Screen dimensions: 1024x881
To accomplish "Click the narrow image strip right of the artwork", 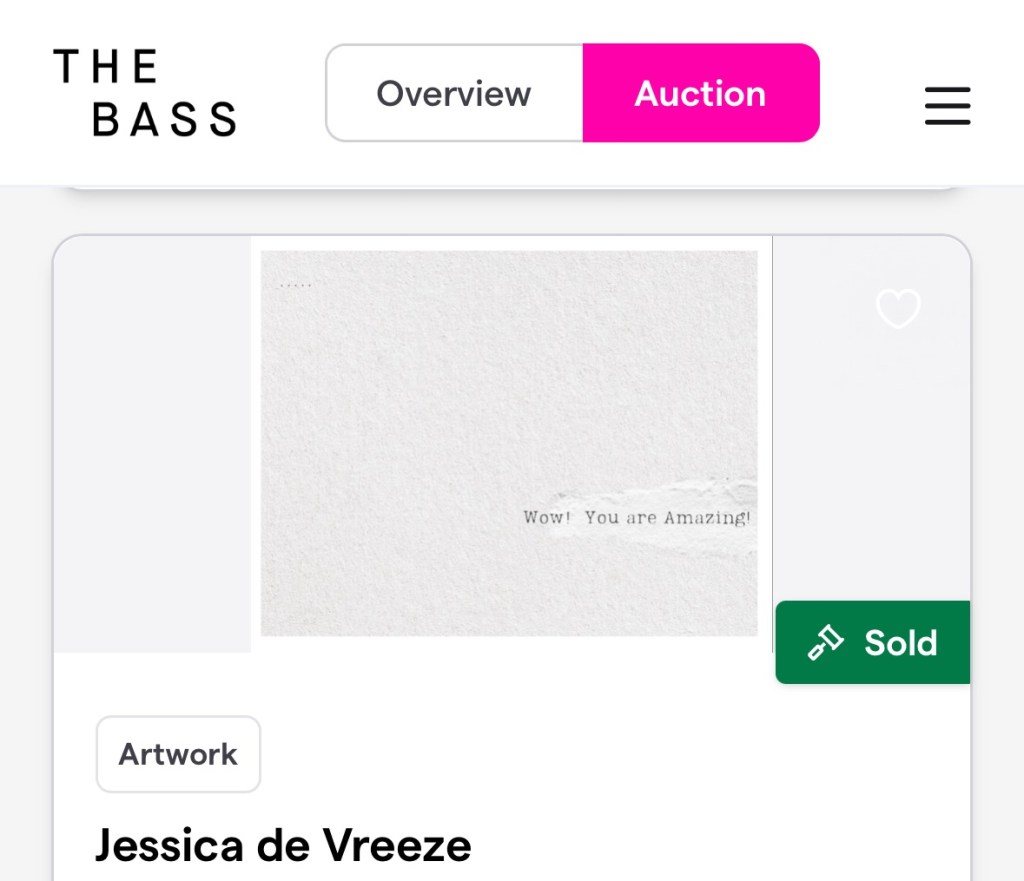I will 870,460.
